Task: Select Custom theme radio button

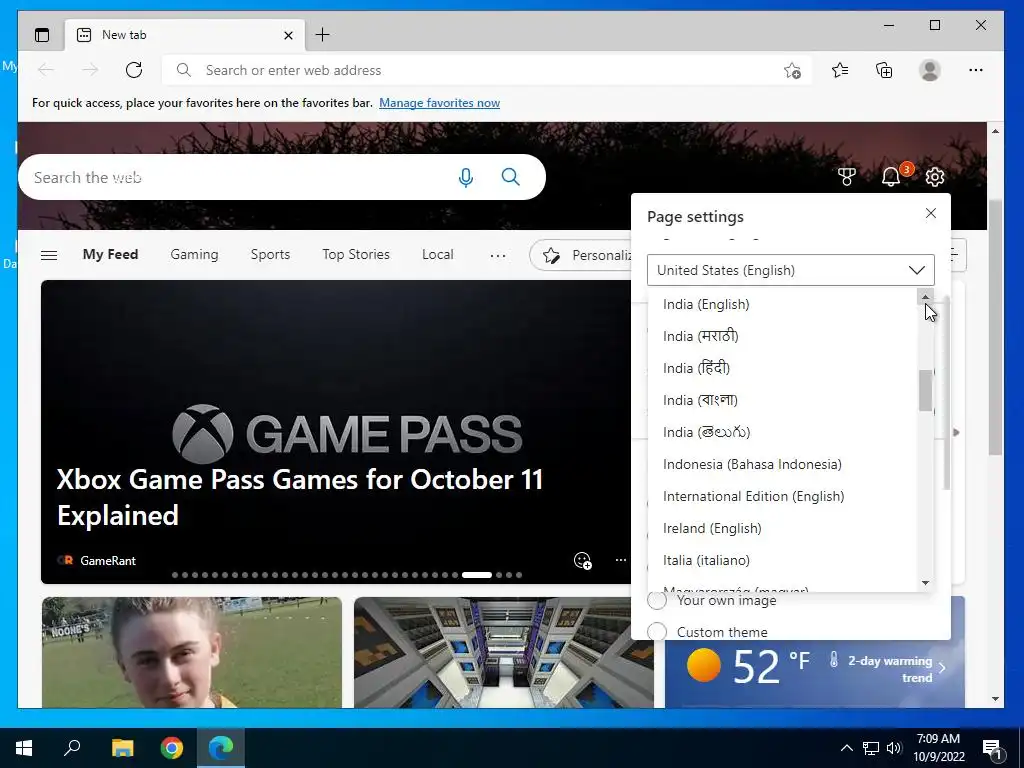Action: 657,632
